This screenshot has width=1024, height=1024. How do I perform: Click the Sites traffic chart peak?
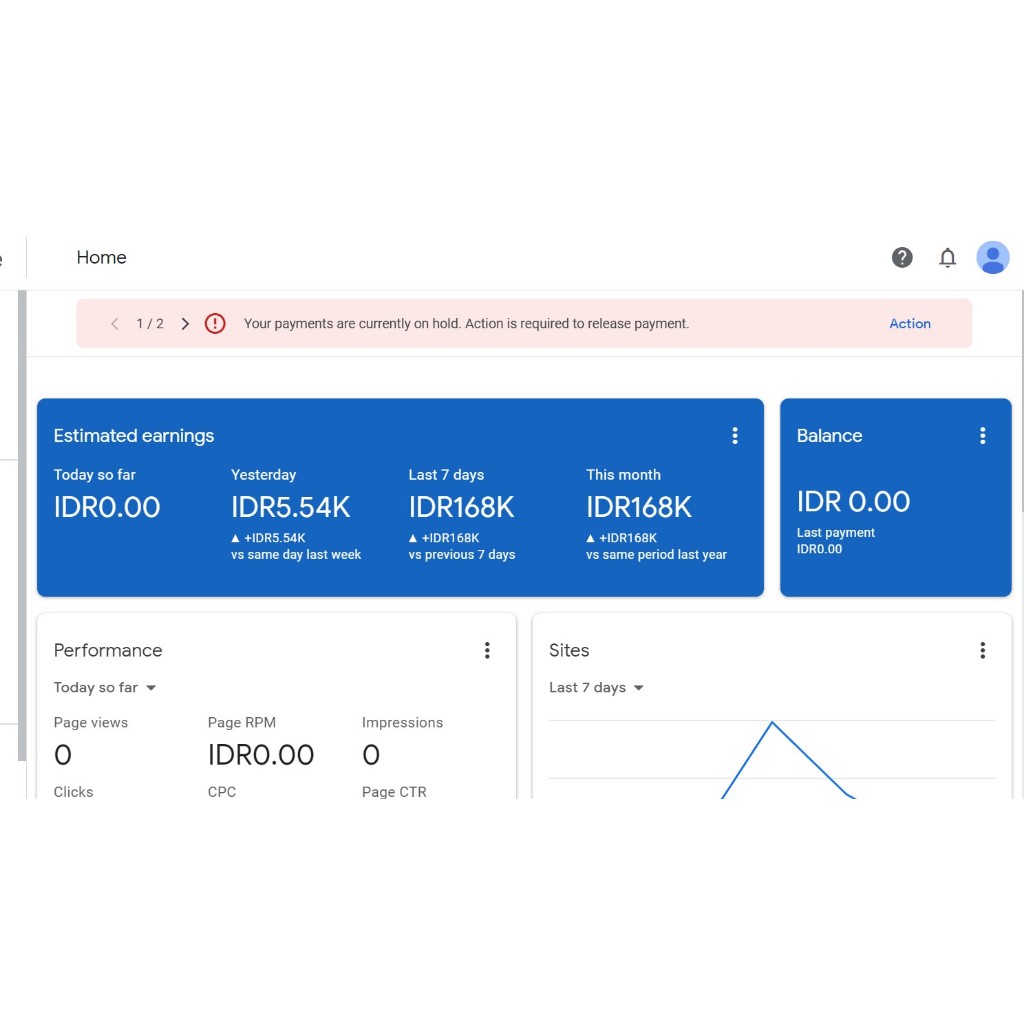[772, 720]
